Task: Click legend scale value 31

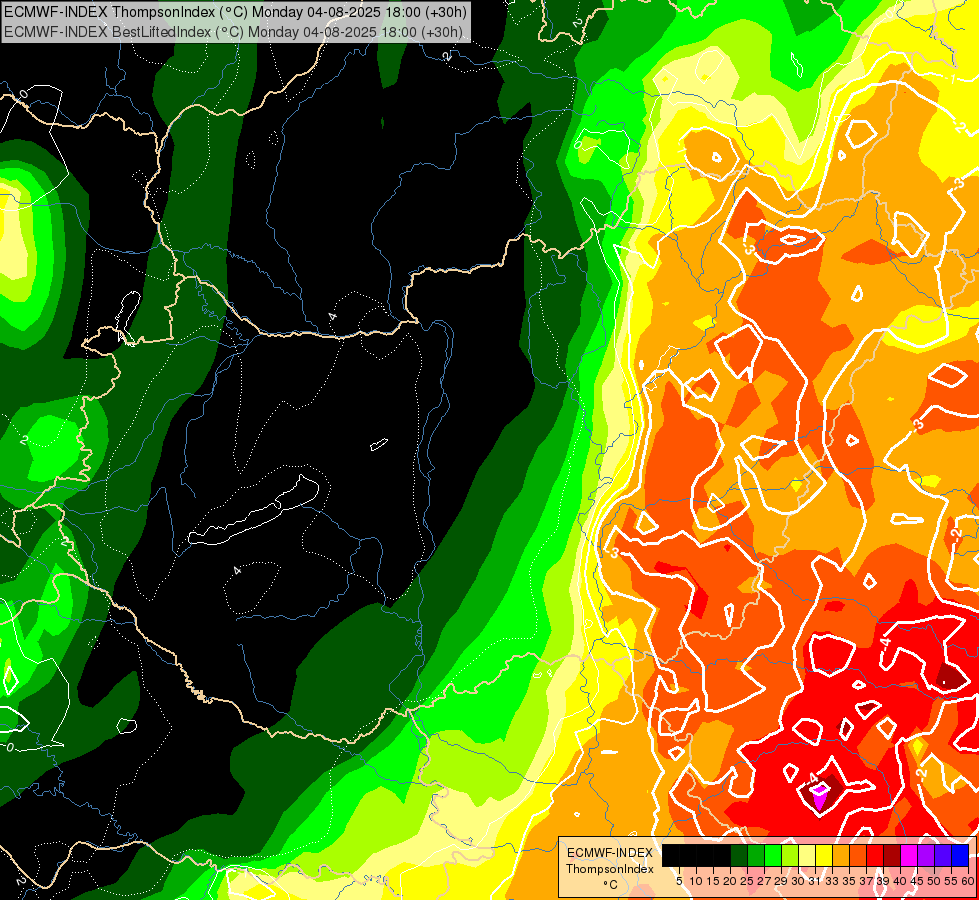Action: point(815,881)
